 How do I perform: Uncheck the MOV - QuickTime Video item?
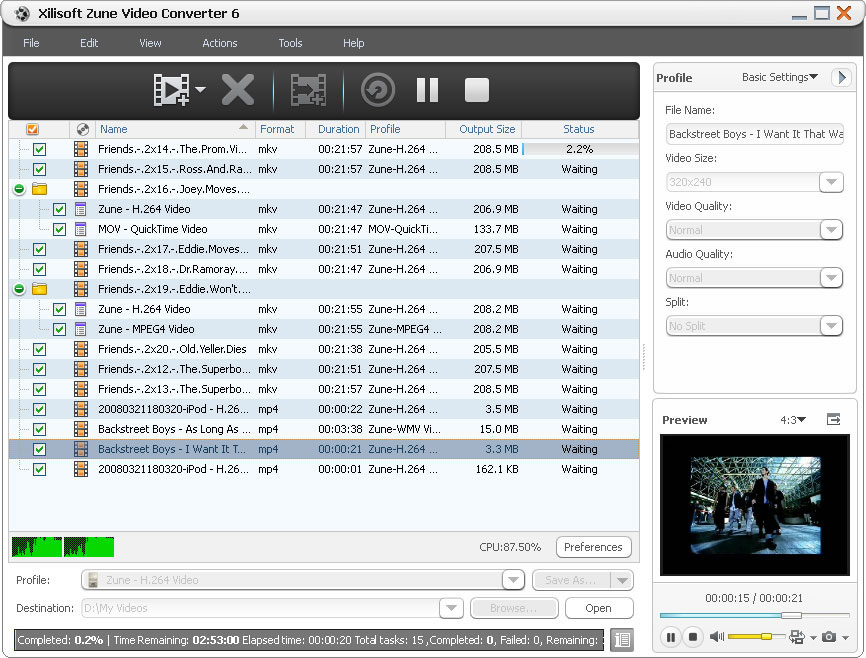tap(59, 229)
